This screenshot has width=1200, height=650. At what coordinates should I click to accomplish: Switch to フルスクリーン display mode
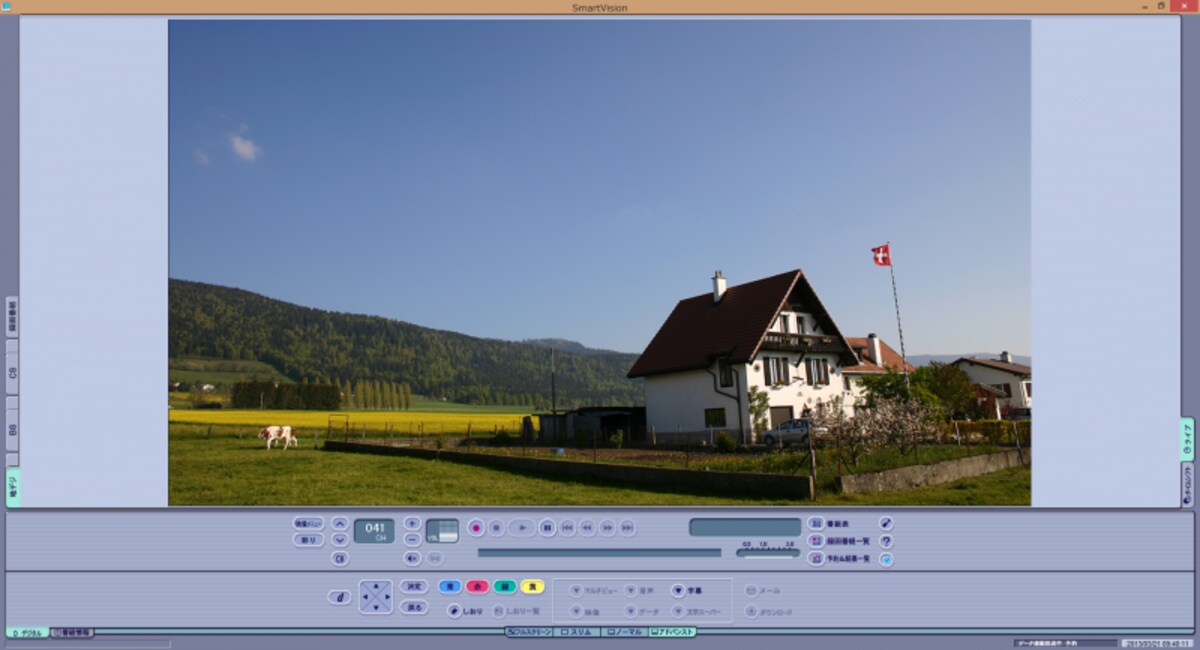click(529, 632)
